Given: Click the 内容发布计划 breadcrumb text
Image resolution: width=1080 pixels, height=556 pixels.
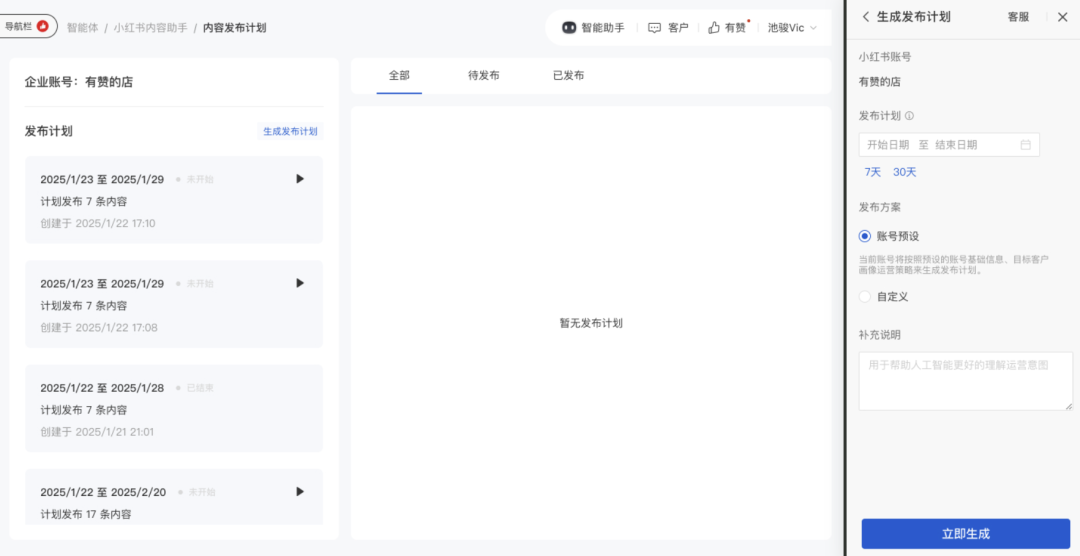Looking at the screenshot, I should point(234,28).
